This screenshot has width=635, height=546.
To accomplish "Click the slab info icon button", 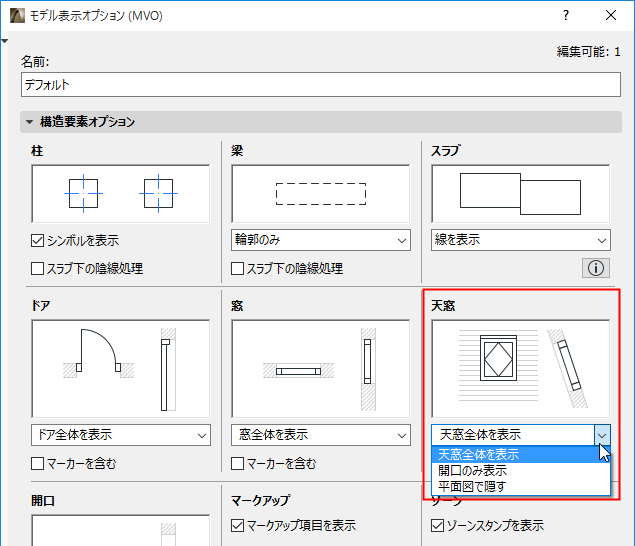I will (596, 268).
